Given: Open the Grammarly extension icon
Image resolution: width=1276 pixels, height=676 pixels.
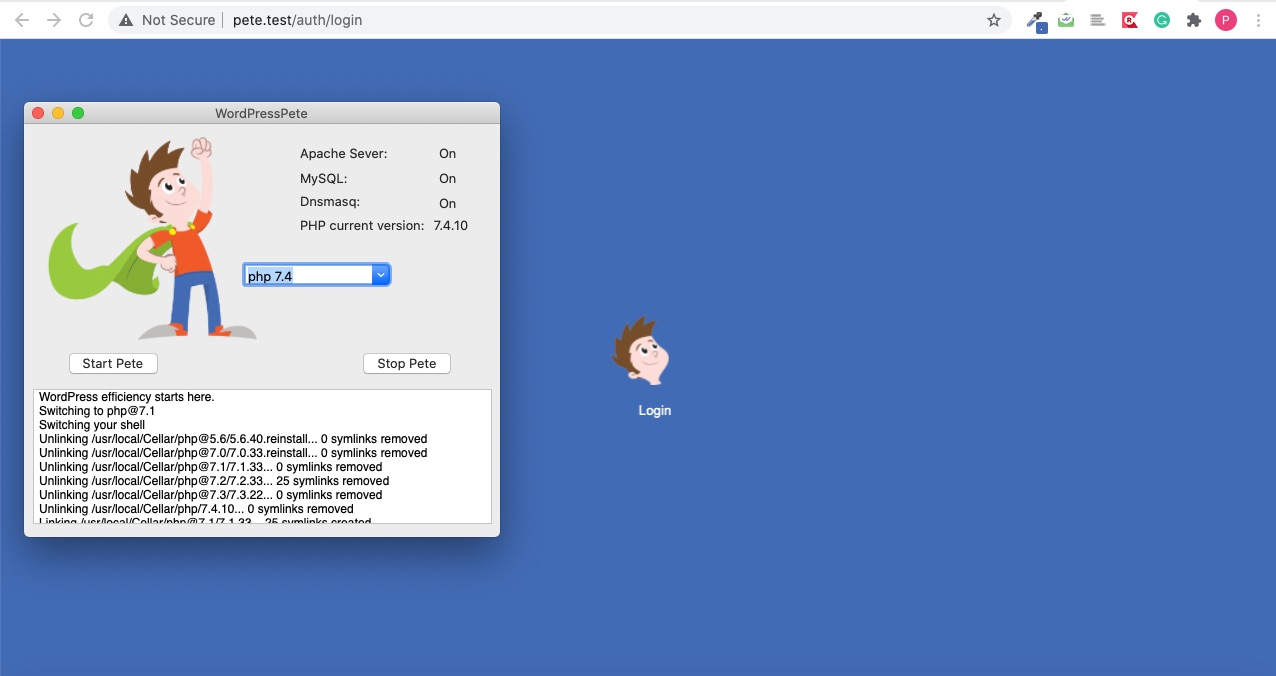Looking at the screenshot, I should (1162, 20).
